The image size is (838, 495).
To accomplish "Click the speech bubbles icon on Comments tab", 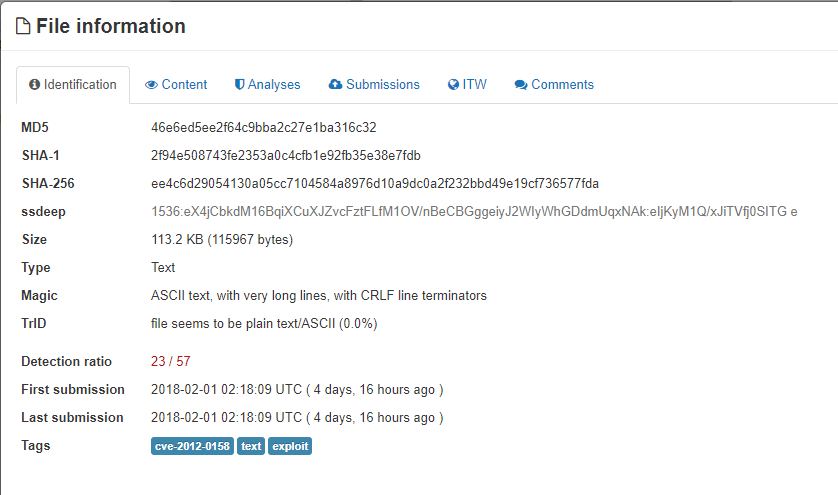I will (521, 85).
